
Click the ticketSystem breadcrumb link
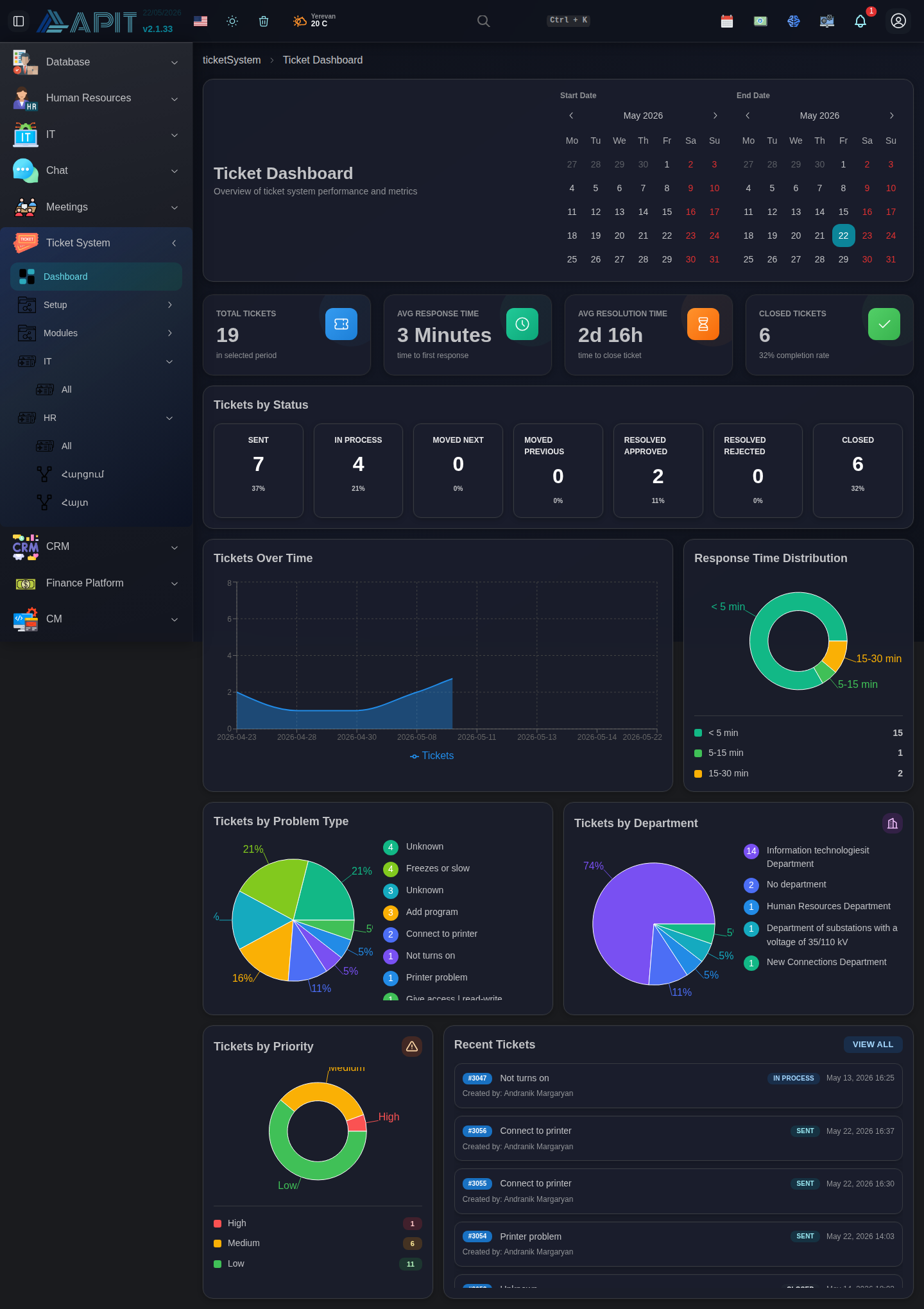pyautogui.click(x=232, y=60)
